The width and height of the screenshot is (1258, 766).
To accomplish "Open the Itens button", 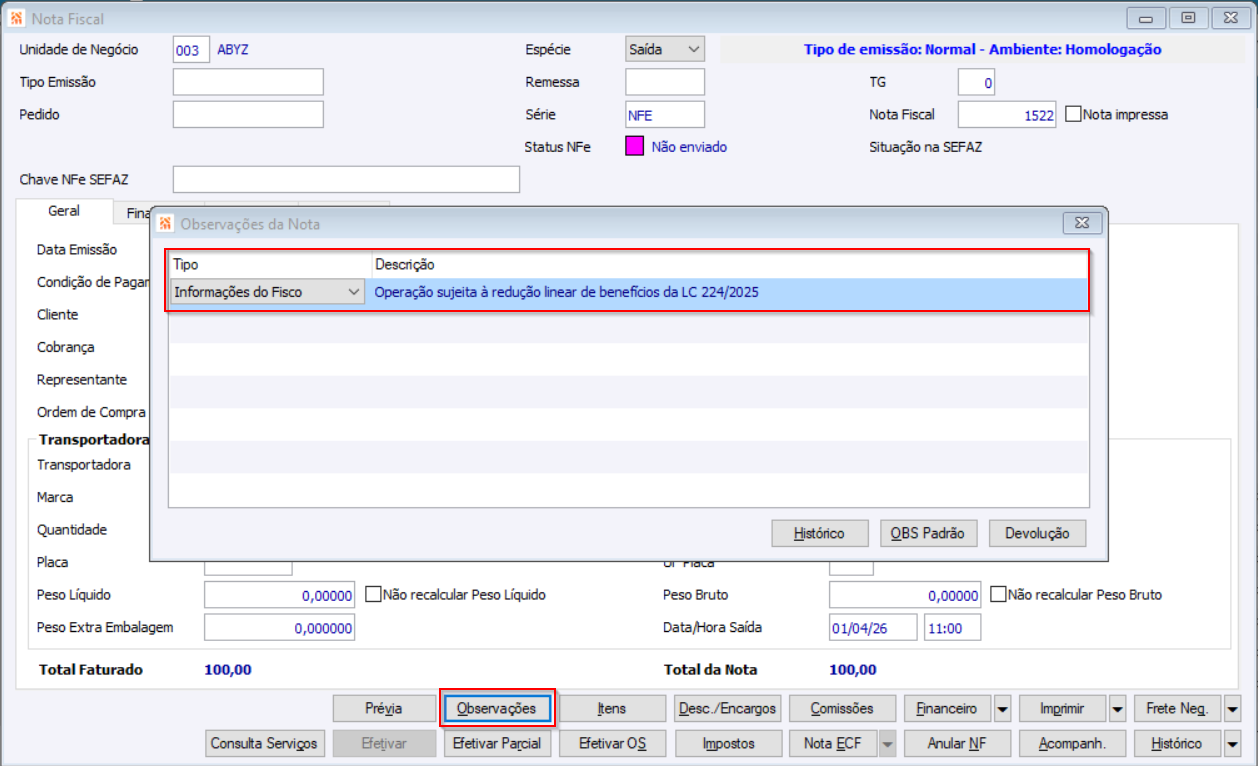I will point(612,708).
